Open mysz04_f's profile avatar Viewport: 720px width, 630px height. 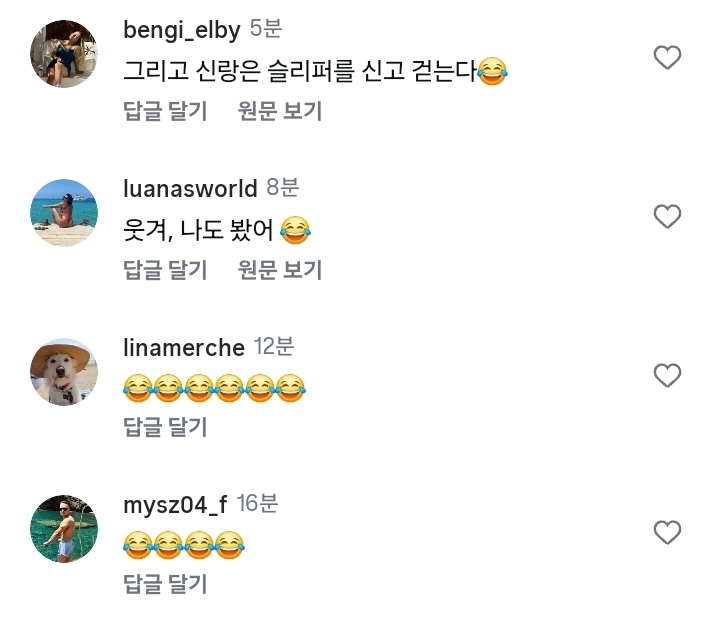tap(64, 529)
